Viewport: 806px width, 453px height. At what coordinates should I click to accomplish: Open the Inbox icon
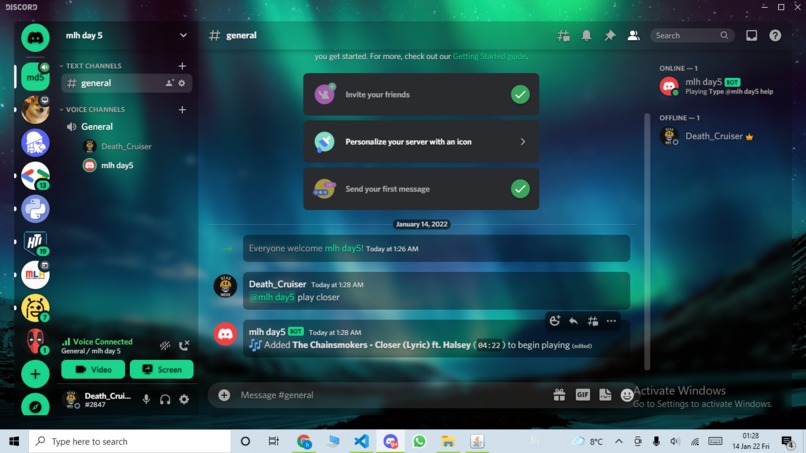point(752,35)
